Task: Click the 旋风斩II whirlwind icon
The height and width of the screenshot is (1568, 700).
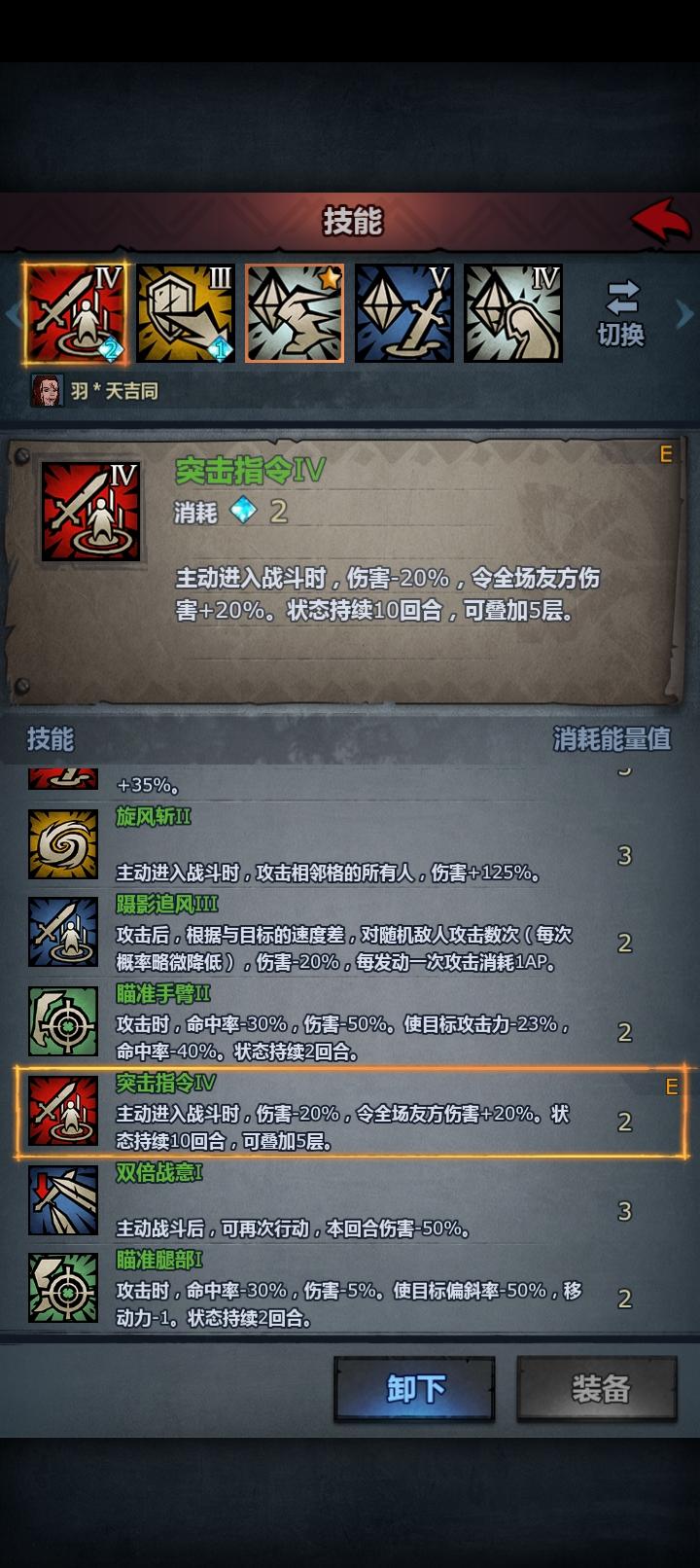Action: click(63, 844)
